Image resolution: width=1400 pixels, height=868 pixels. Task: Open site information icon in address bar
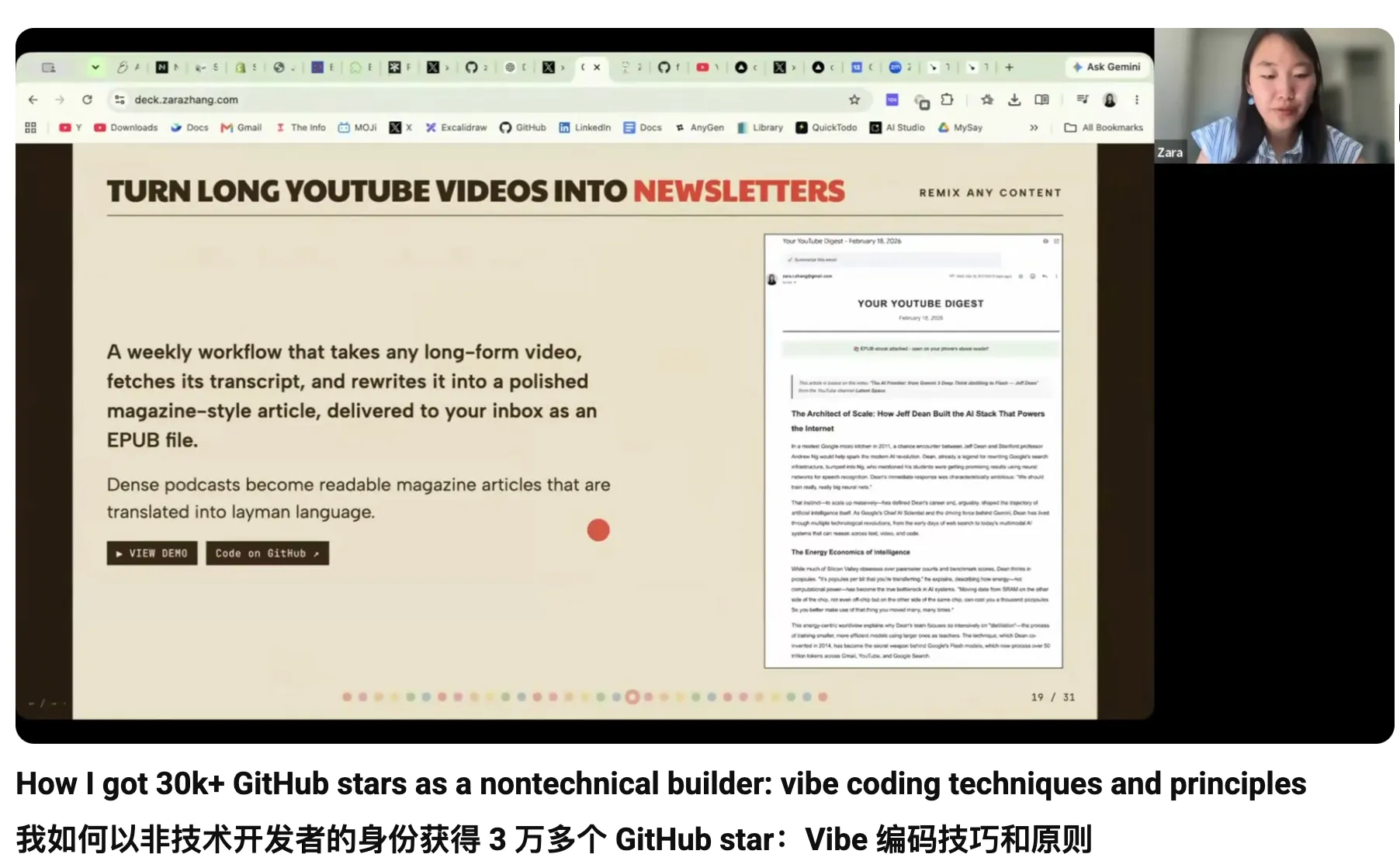coord(120,99)
